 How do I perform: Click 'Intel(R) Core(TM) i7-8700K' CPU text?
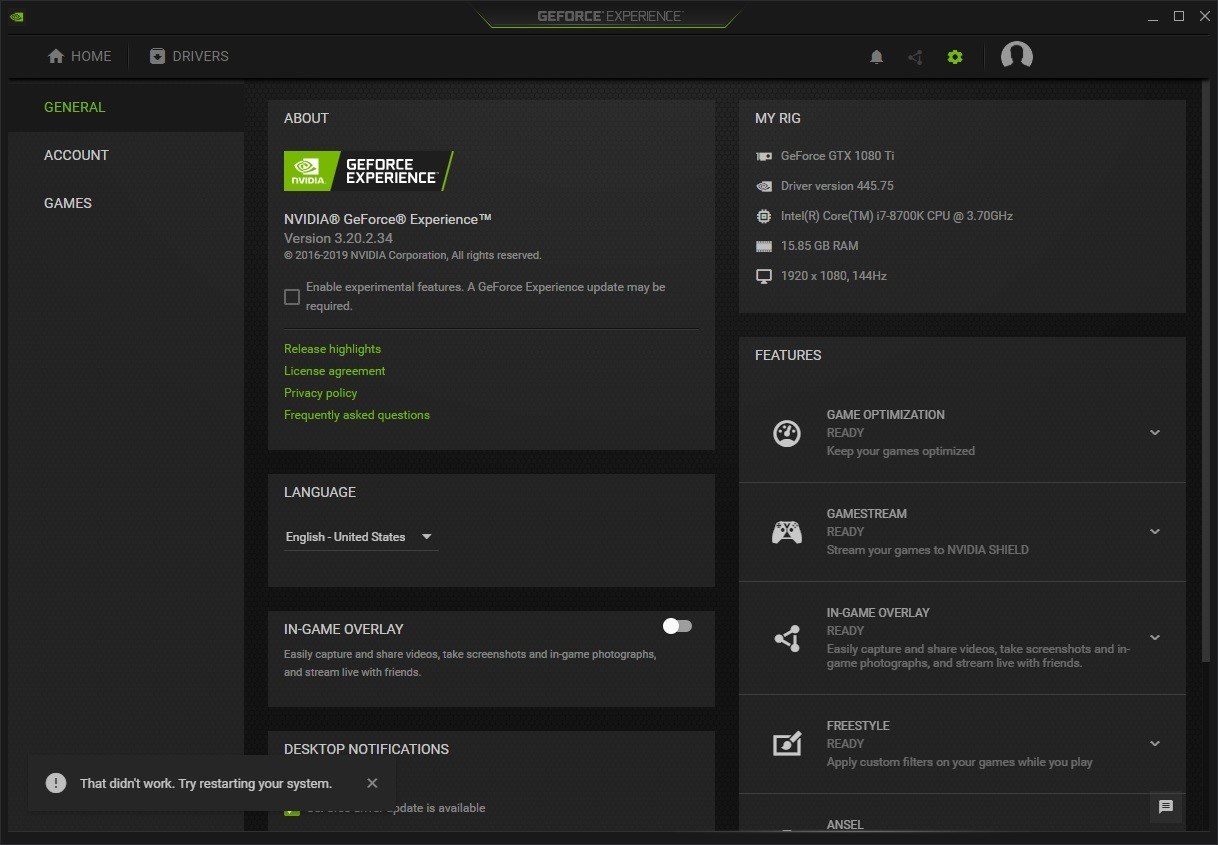pos(897,216)
